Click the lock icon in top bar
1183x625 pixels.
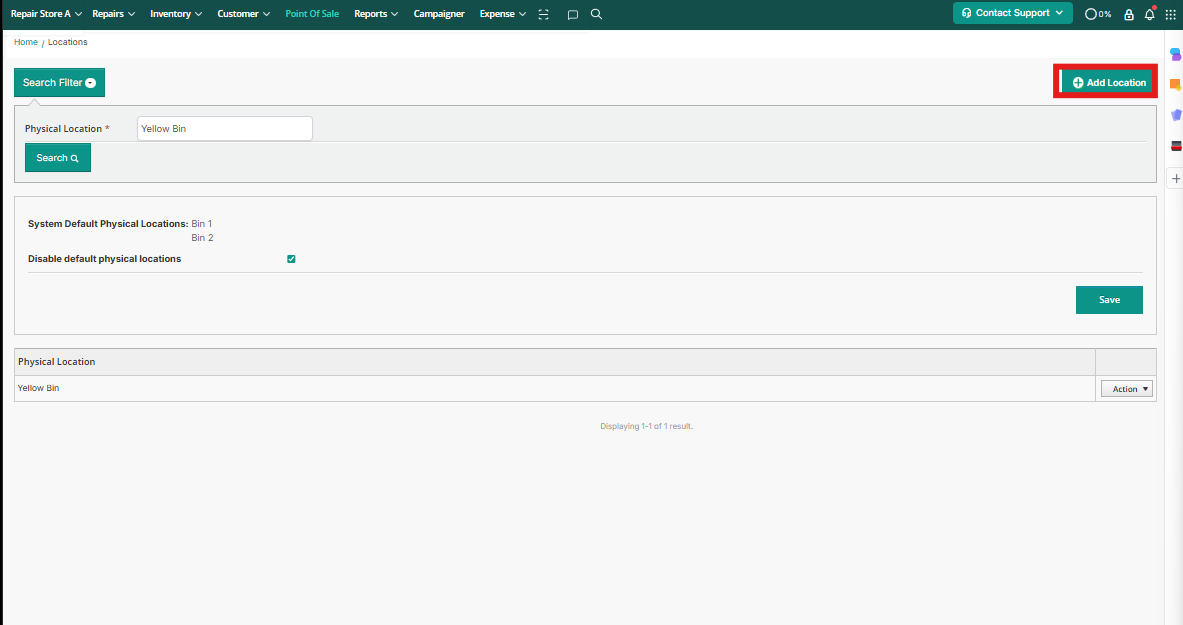tap(1129, 15)
